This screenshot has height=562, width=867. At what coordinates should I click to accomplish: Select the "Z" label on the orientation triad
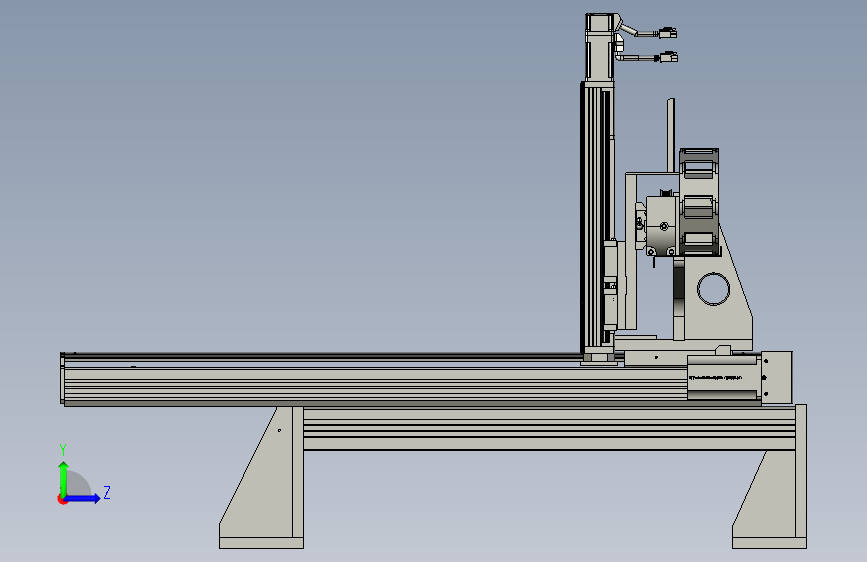coord(107,492)
